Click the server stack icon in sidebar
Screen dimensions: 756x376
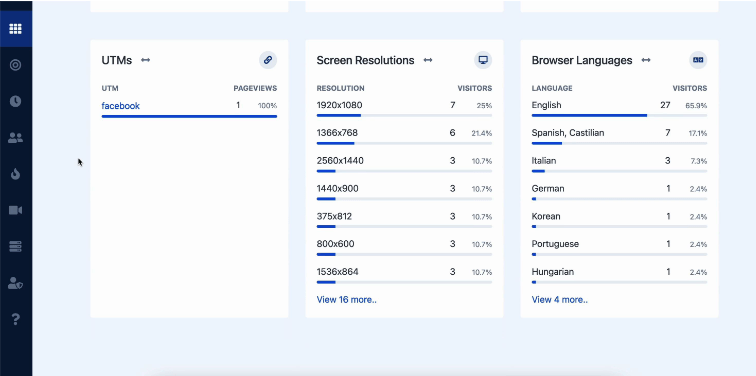pyautogui.click(x=15, y=246)
